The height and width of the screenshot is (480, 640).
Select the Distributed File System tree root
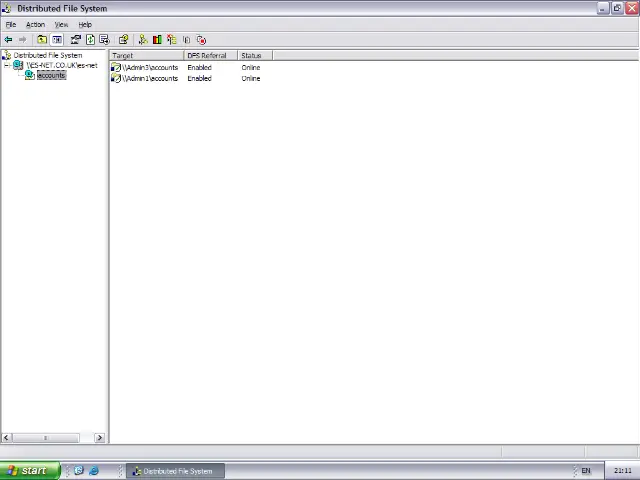48,55
